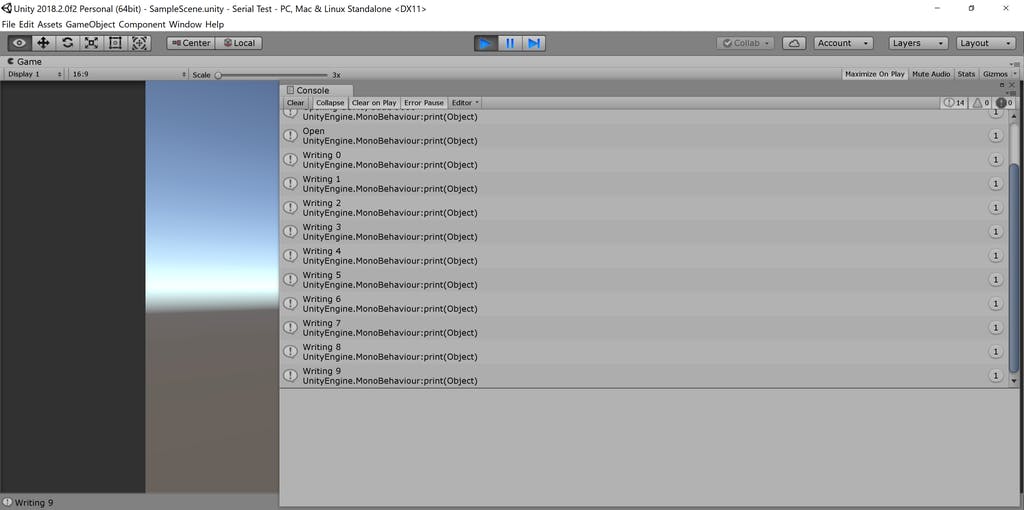Toggle Local handle orientation button

click(238, 43)
